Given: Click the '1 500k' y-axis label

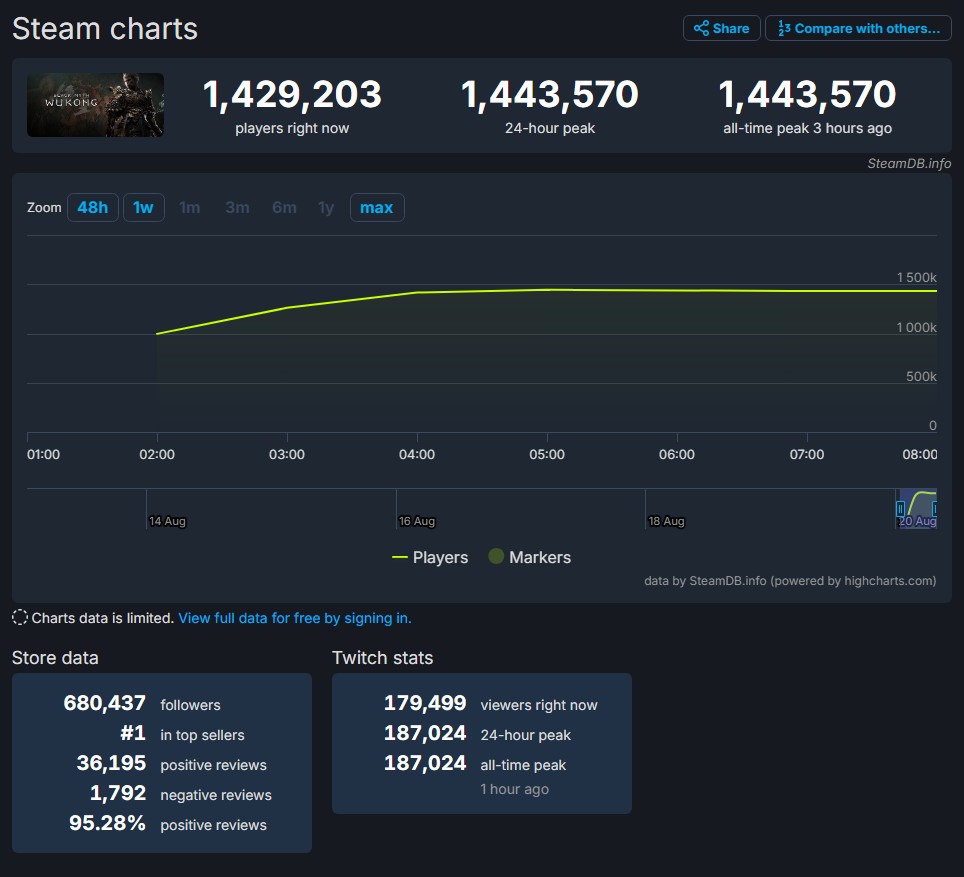Looking at the screenshot, I should pos(917,277).
